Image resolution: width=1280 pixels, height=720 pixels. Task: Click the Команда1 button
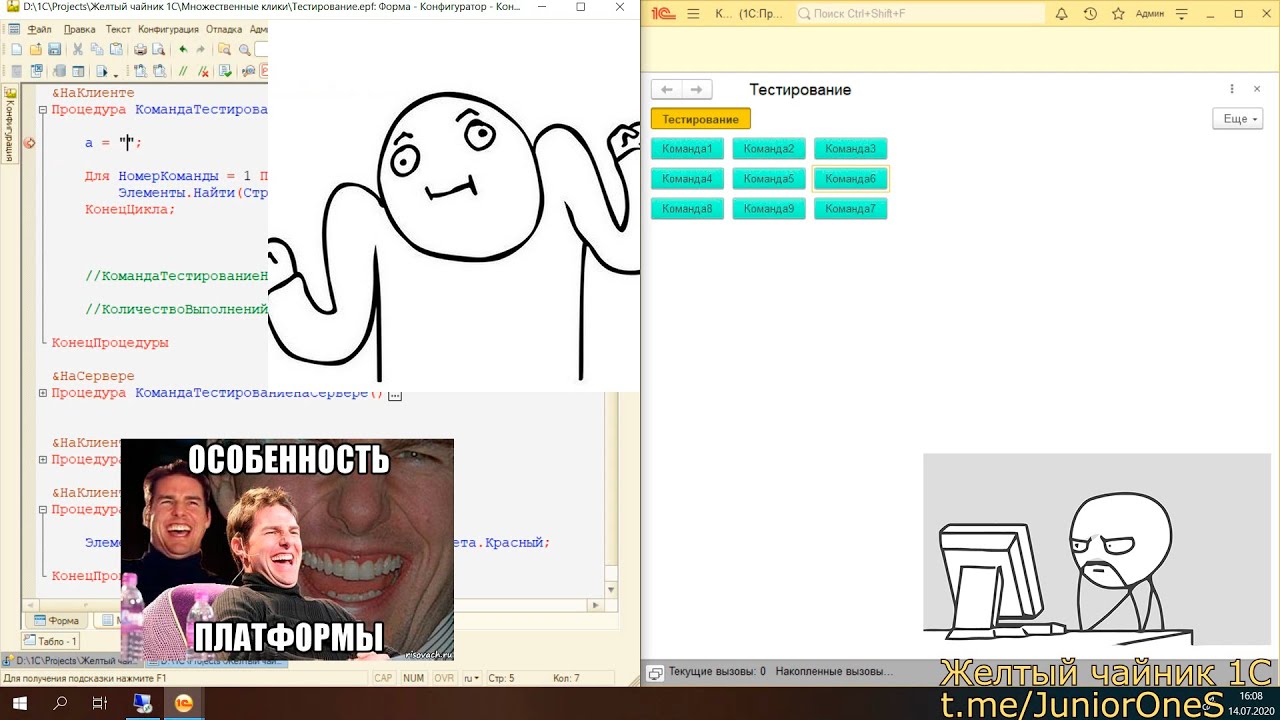[687, 149]
